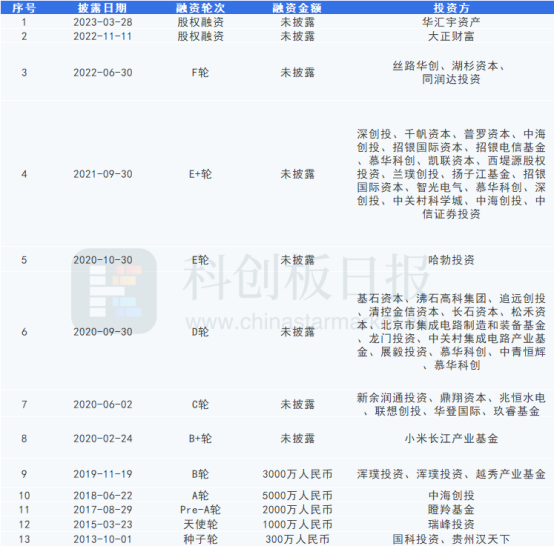
Task: Click the Pre-A轮 round cell
Action: click(x=200, y=510)
